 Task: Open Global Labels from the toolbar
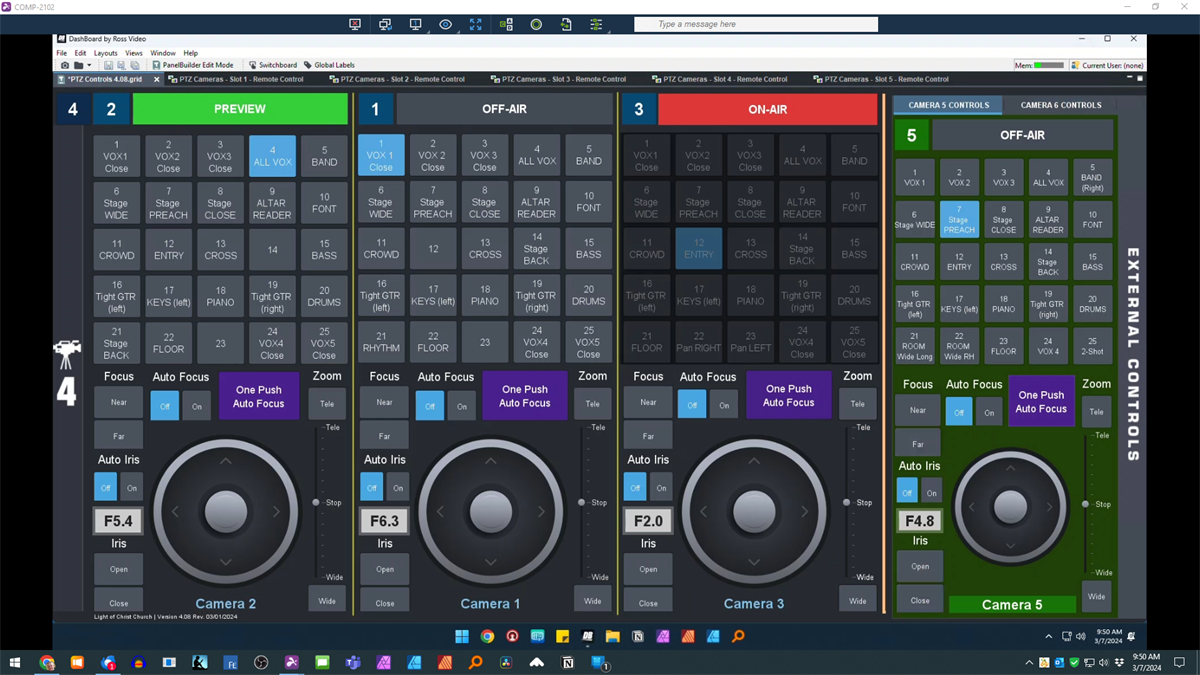tap(329, 65)
